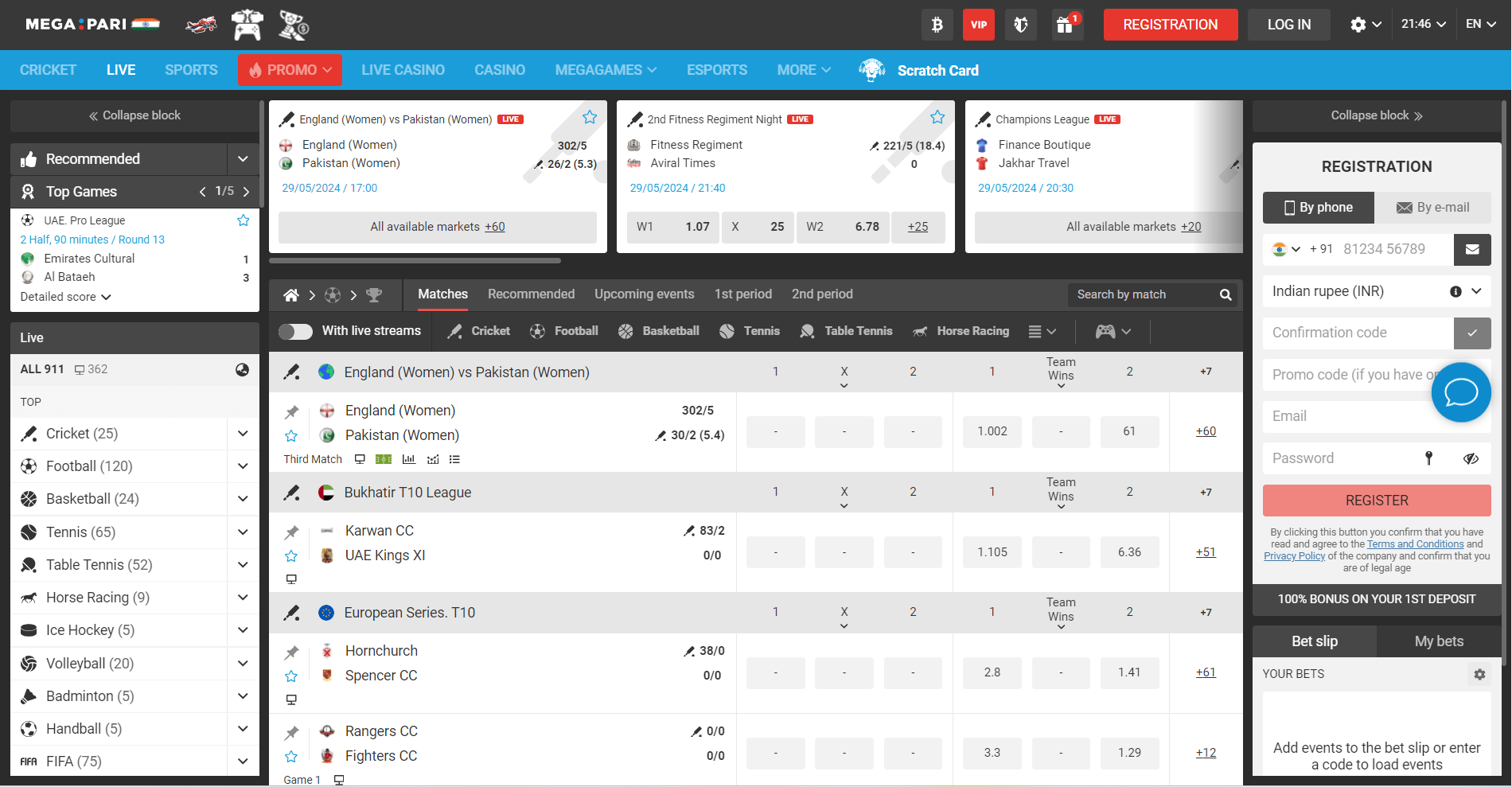The image size is (1512, 787).
Task: Open the airplane crash game icon
Action: tap(201, 25)
